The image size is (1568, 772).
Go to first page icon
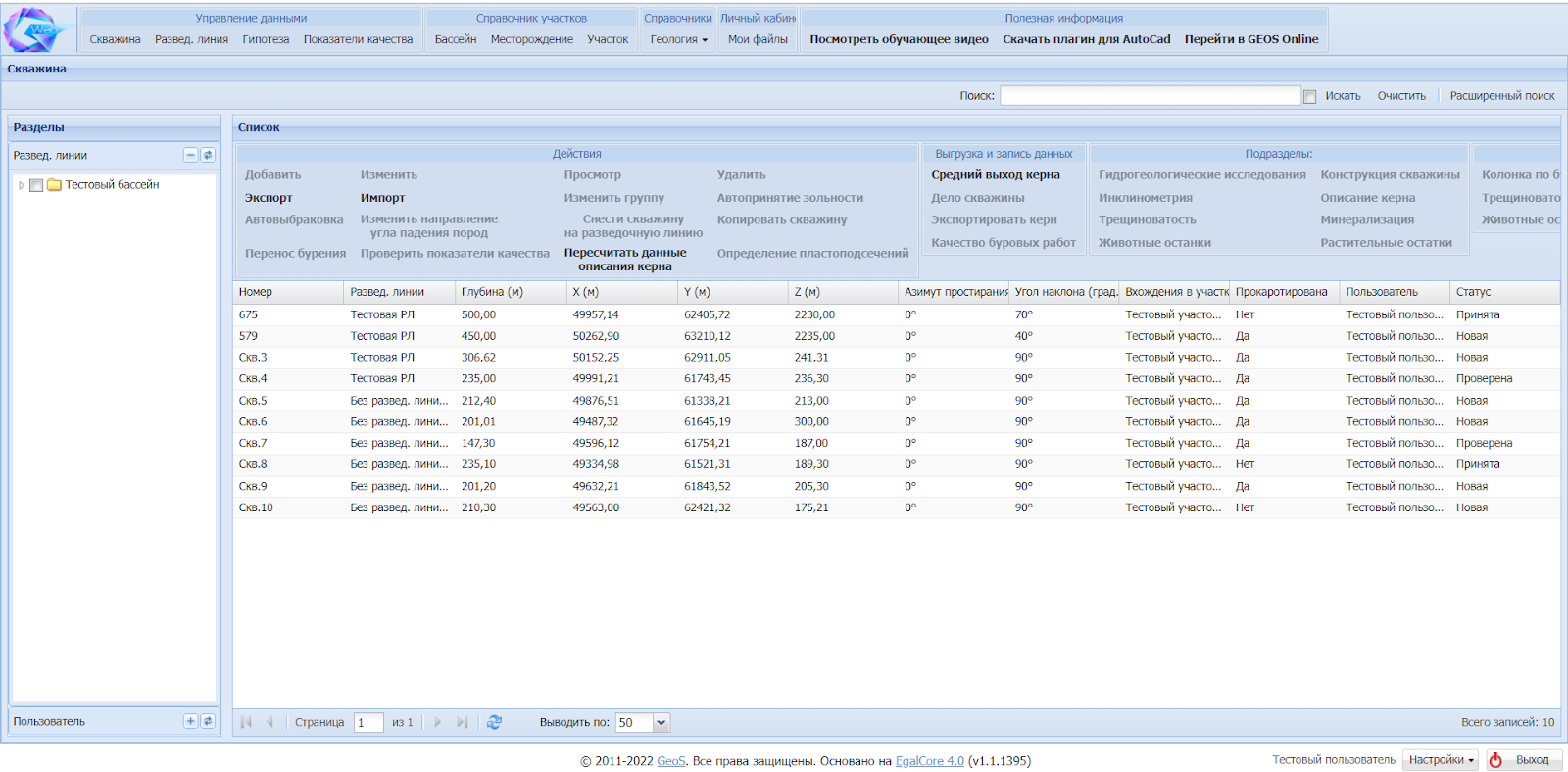246,722
